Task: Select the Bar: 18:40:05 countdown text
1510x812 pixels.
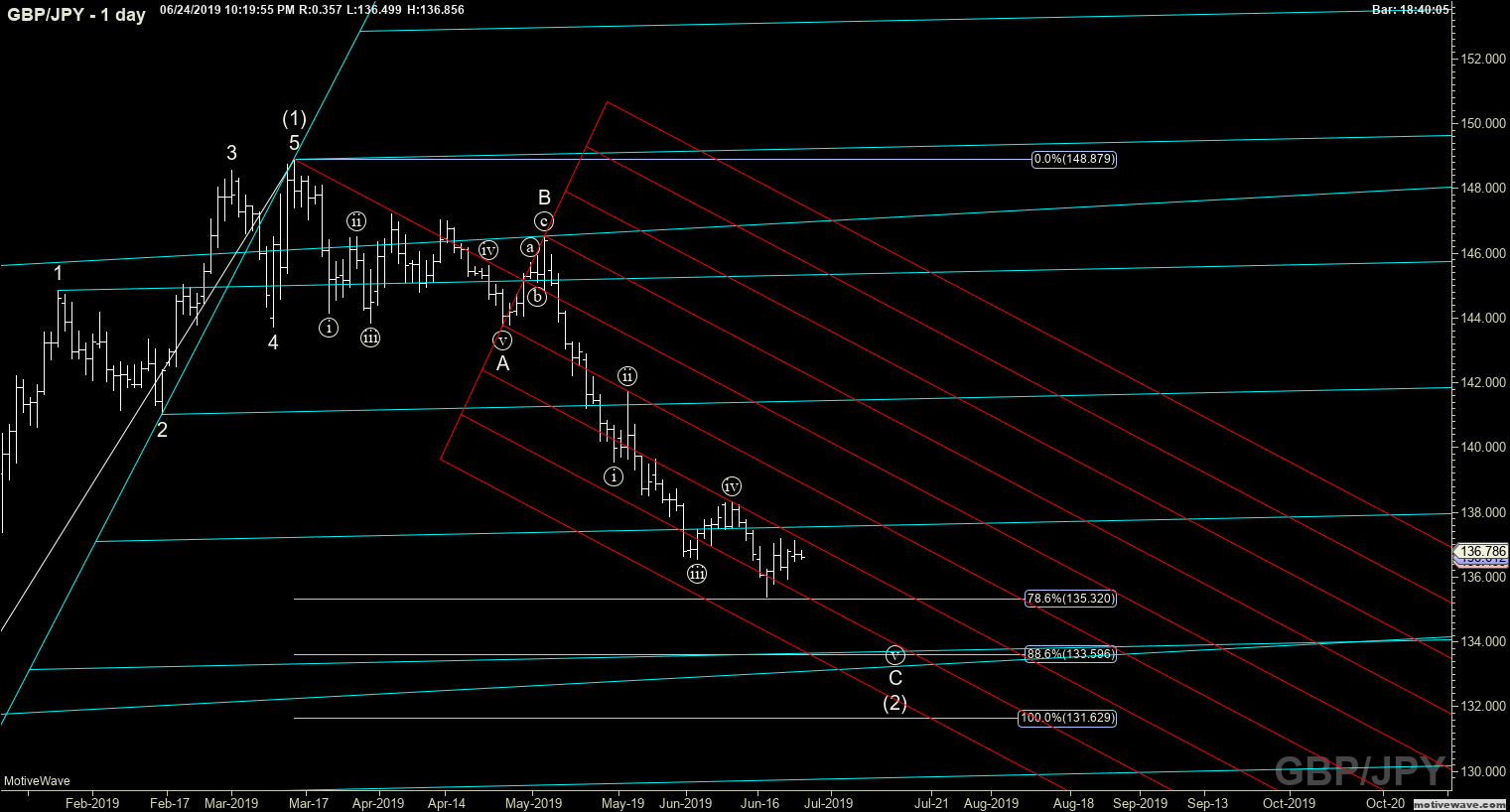Action: (x=1411, y=10)
